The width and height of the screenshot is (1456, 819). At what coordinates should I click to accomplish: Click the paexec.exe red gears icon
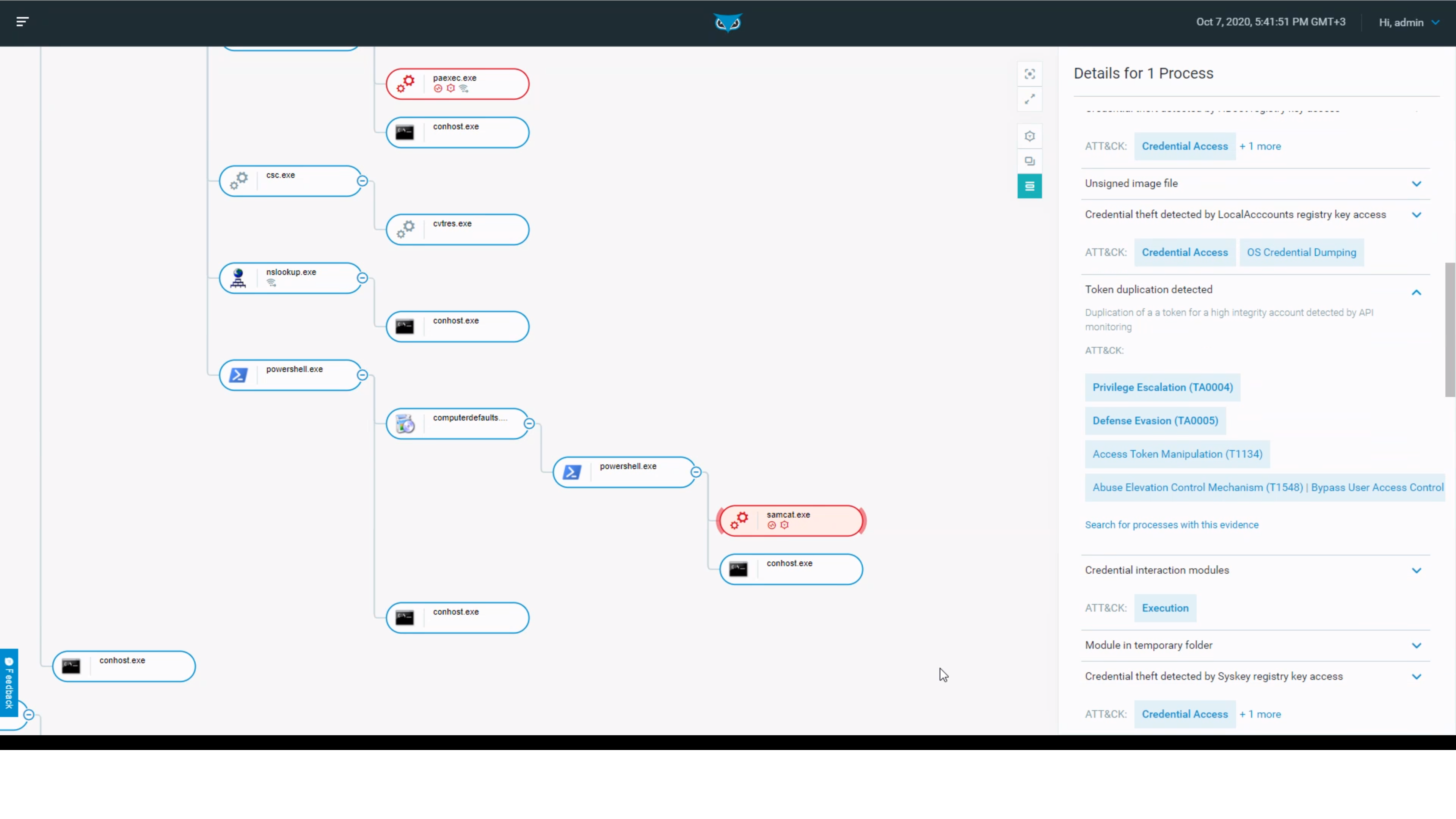tap(405, 84)
